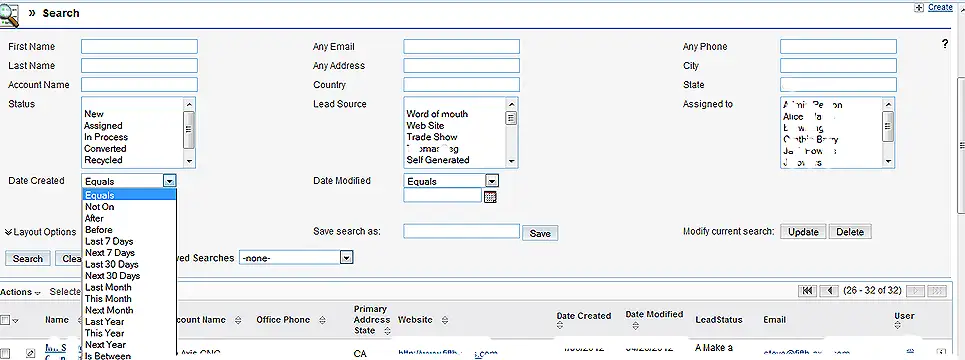Sort by User column arrows
Screen dimensions: 965x360
(898, 326)
